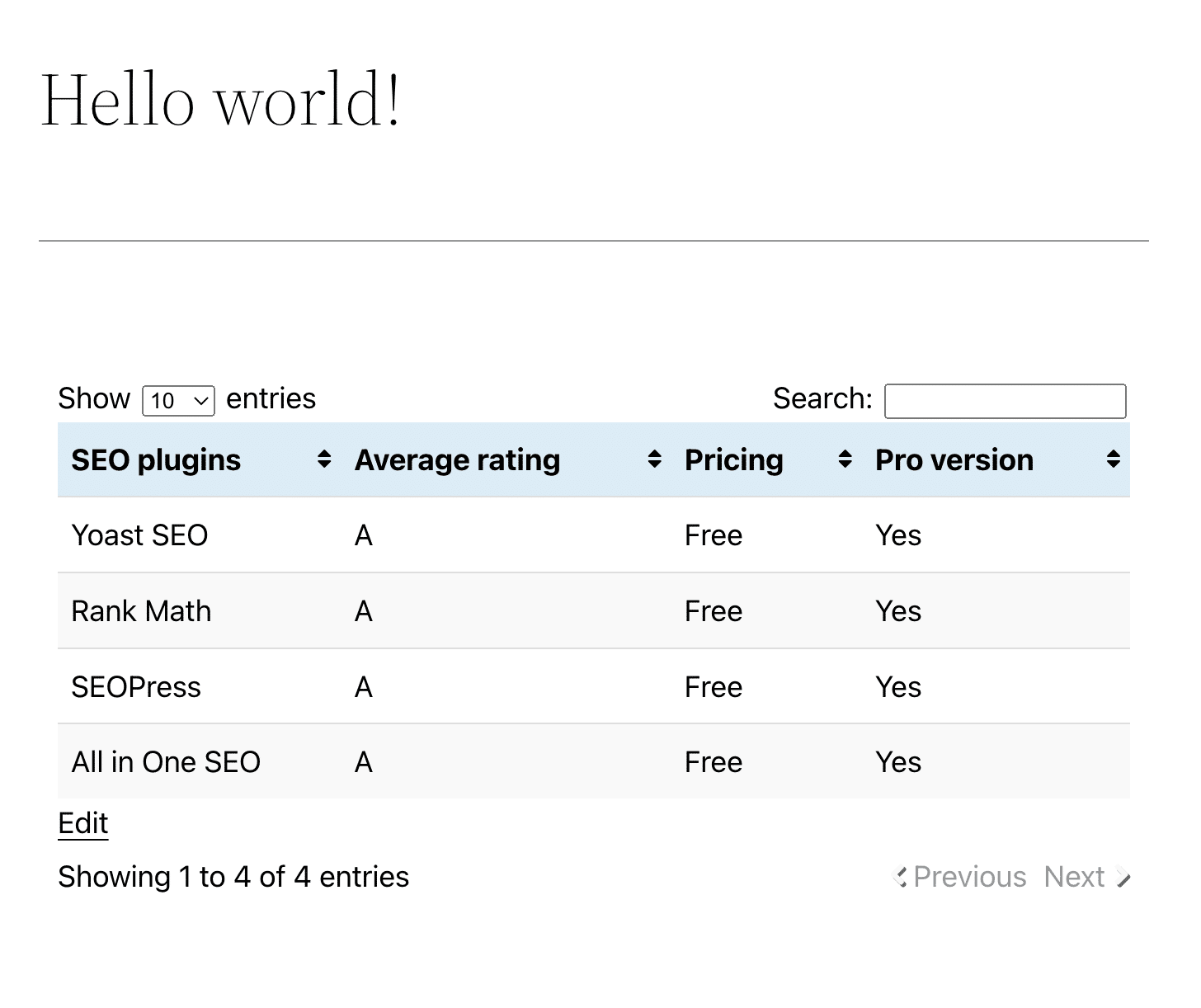Click the rating A in Yoast SEO row
This screenshot has width=1201, height=1008.
pos(364,536)
